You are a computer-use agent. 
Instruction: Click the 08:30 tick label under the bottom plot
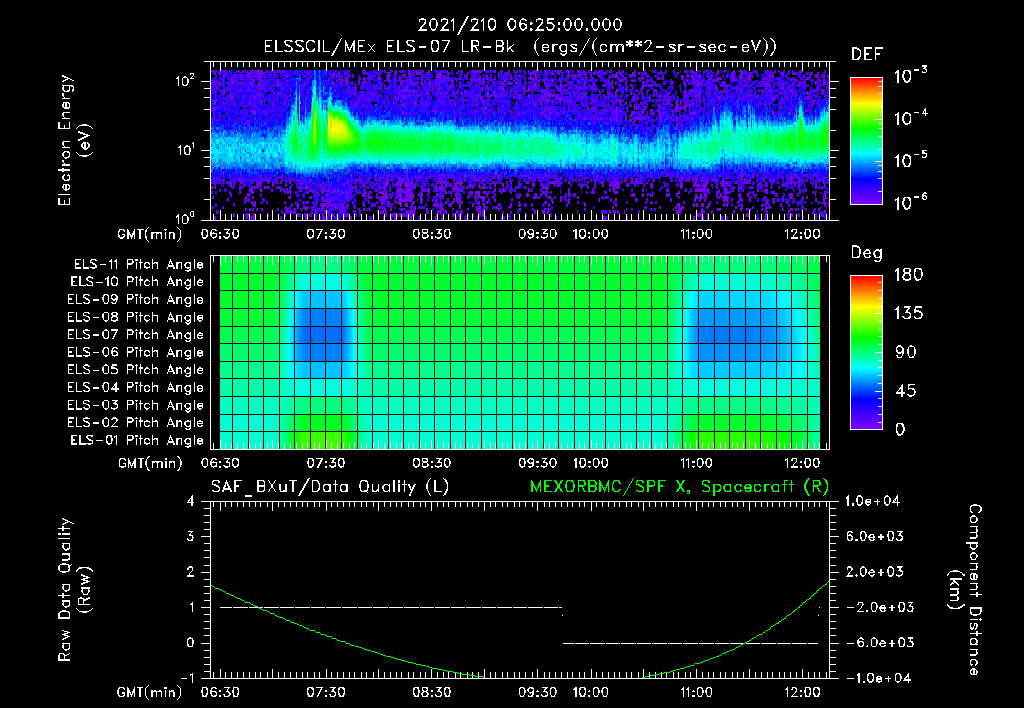pyautogui.click(x=432, y=692)
